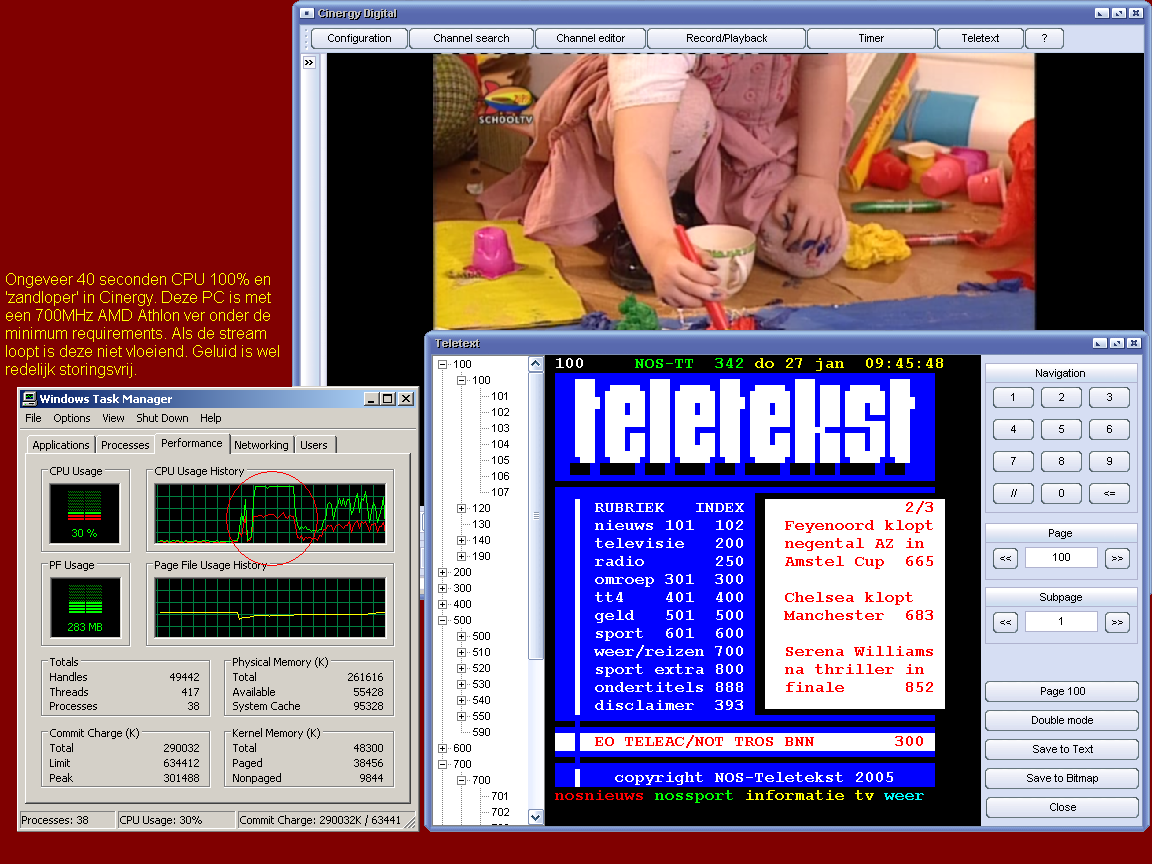Expand the 600 tree node
The height and width of the screenshot is (864, 1152).
[x=442, y=749]
